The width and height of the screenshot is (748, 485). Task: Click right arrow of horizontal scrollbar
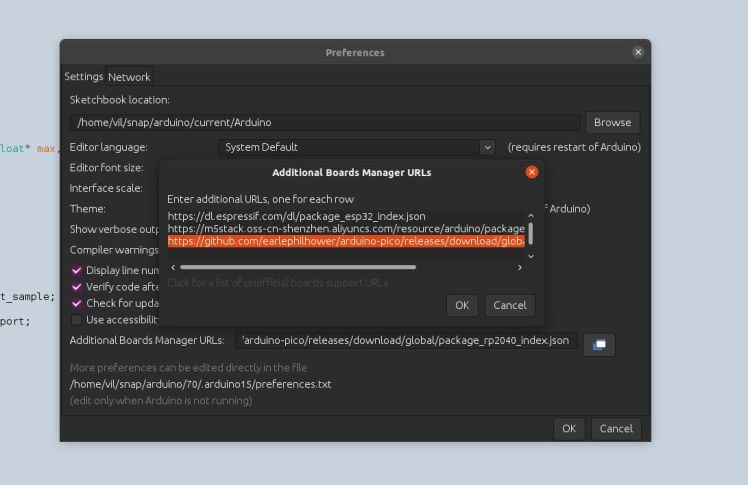click(519, 268)
